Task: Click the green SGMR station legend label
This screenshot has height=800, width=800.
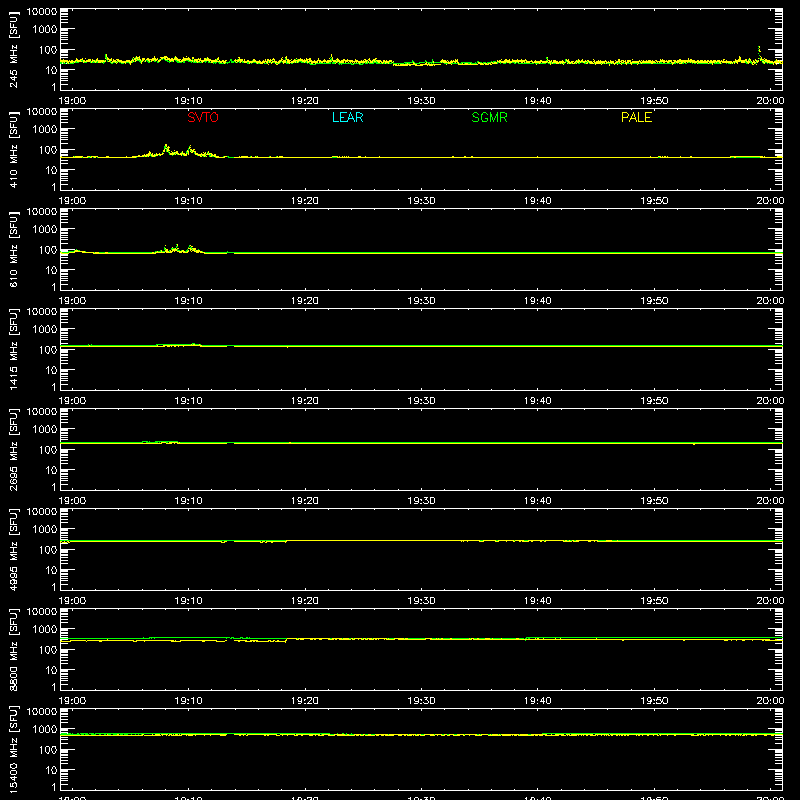Action: pos(489,117)
